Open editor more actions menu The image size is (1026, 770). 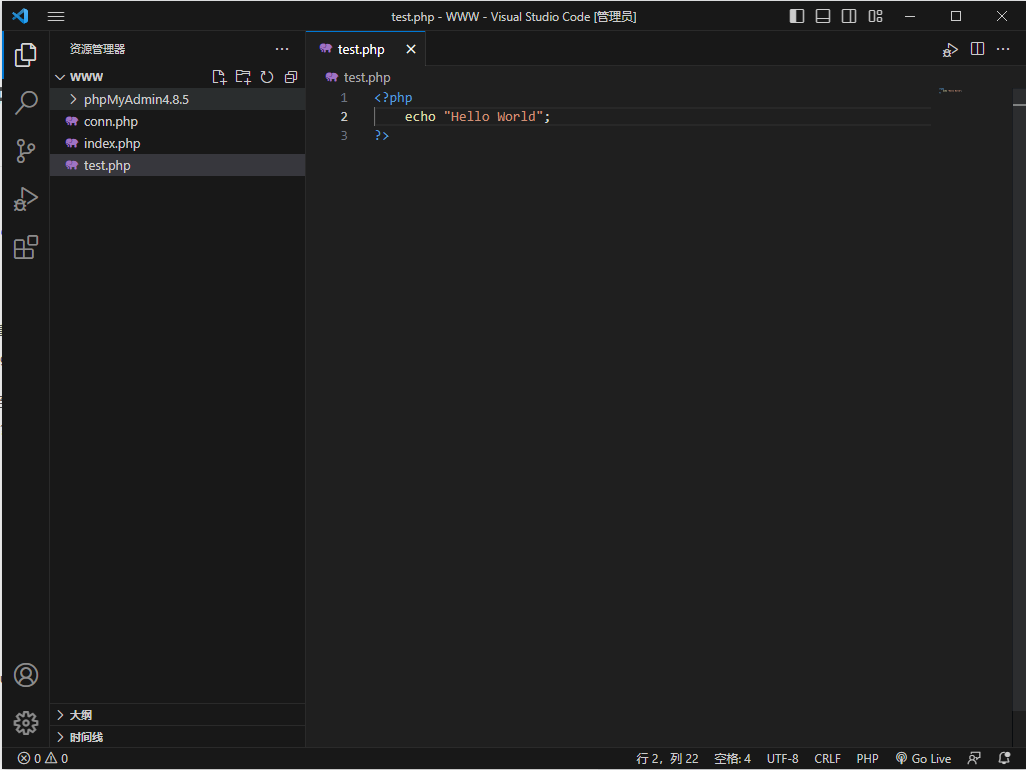pos(1003,49)
